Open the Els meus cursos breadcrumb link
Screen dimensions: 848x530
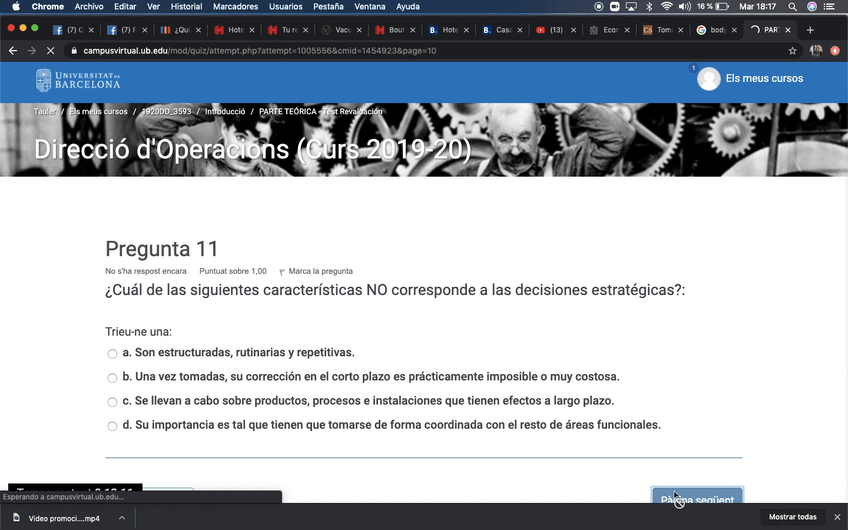tap(98, 111)
